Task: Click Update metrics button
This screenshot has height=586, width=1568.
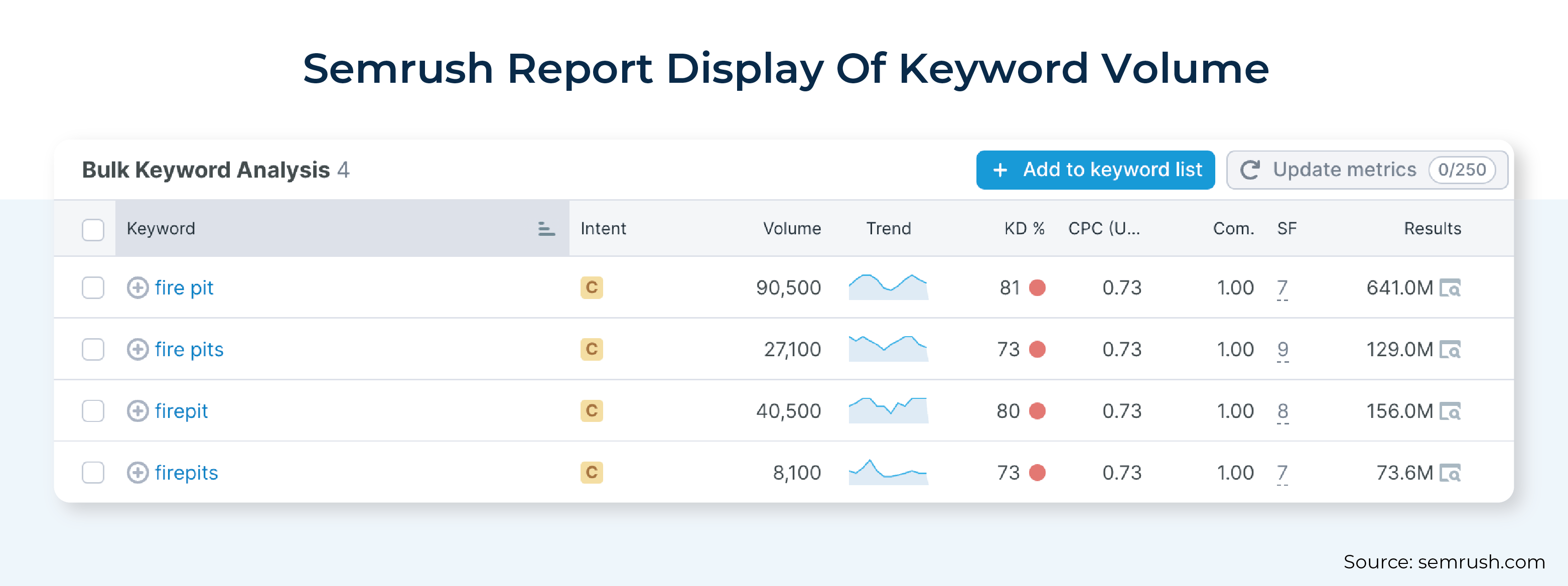Action: [x=1367, y=170]
